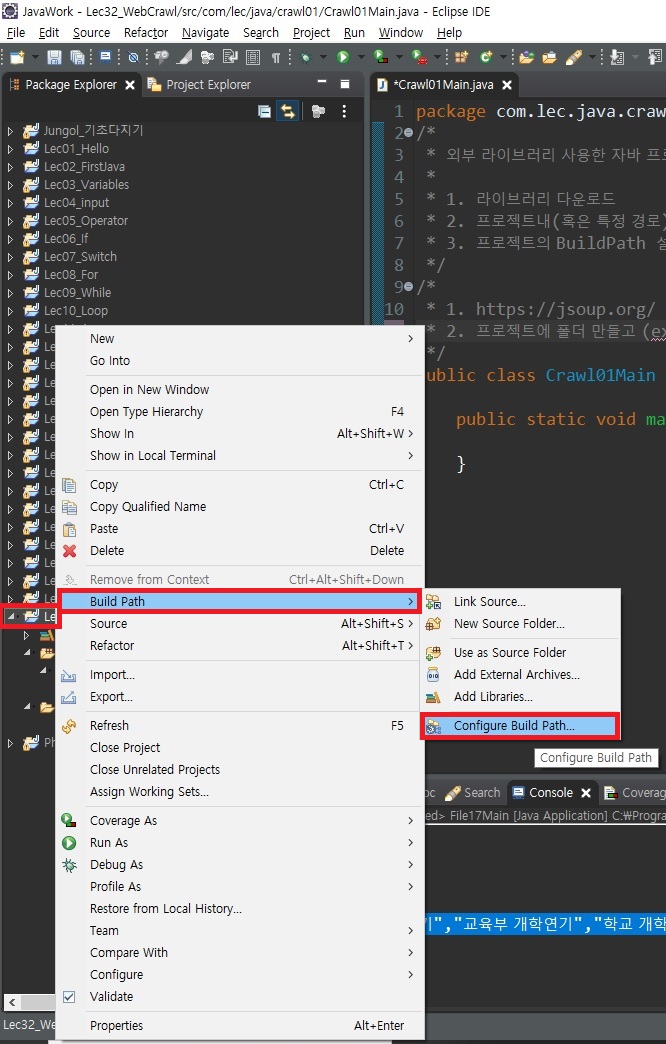Viewport: 666px width, 1044px height.
Task: Click the New file toolbar icon
Action: (17, 57)
